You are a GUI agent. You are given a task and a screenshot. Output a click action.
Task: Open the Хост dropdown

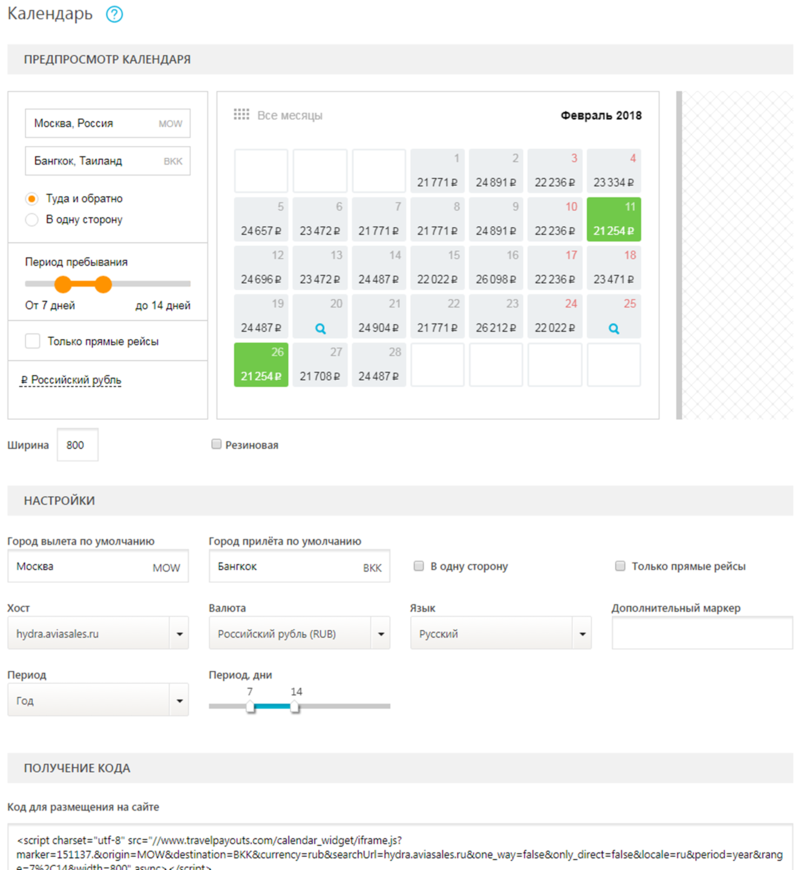97,633
